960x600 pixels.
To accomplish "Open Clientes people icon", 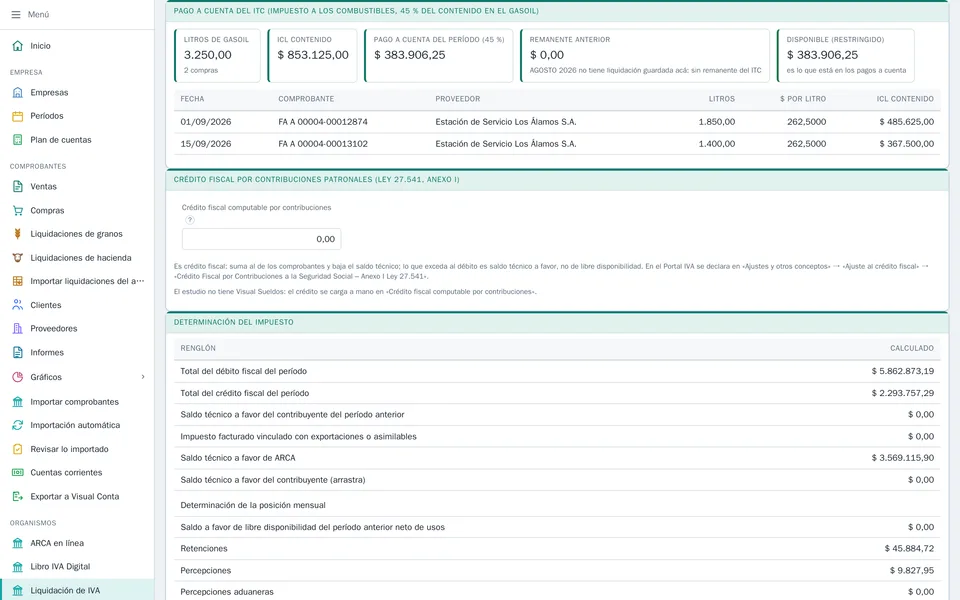I will pos(18,305).
